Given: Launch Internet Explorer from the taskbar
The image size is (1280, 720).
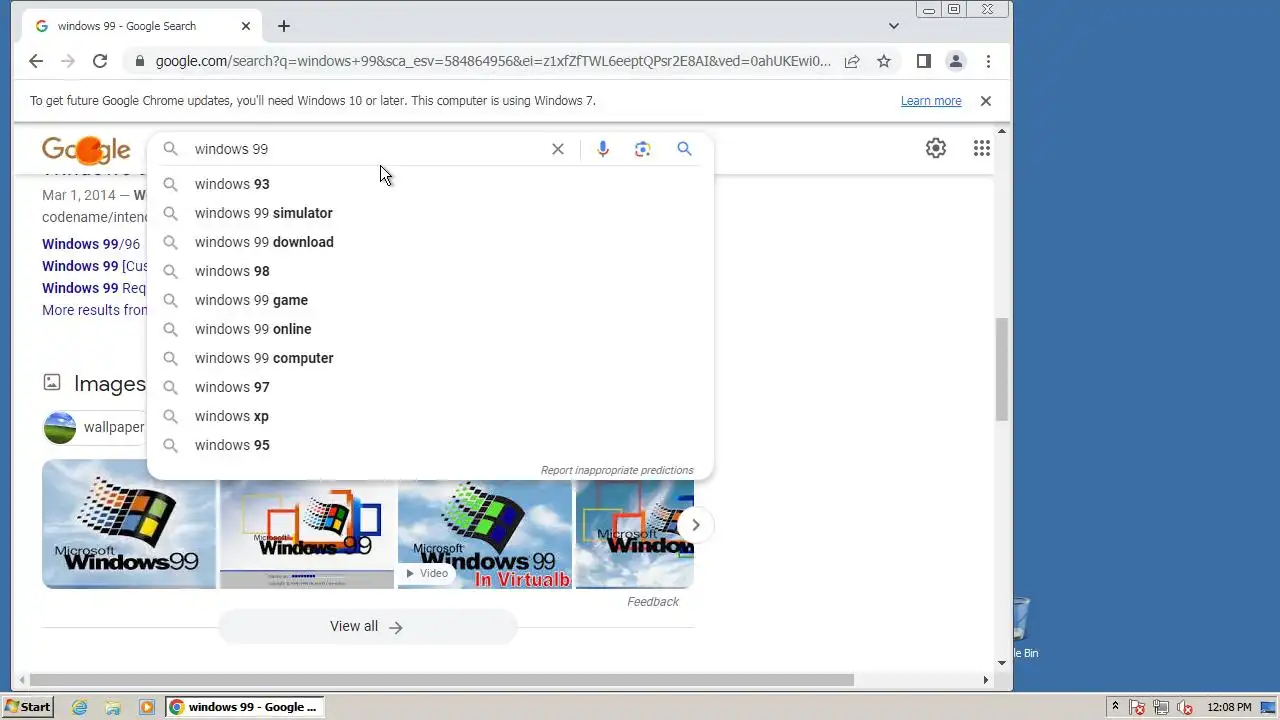Looking at the screenshot, I should coord(80,707).
